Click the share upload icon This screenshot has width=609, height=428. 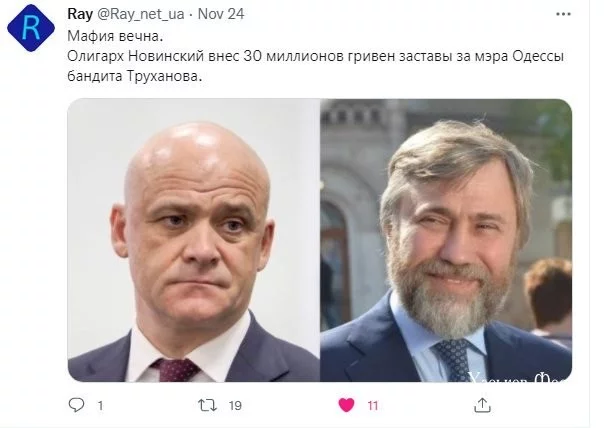click(x=482, y=405)
